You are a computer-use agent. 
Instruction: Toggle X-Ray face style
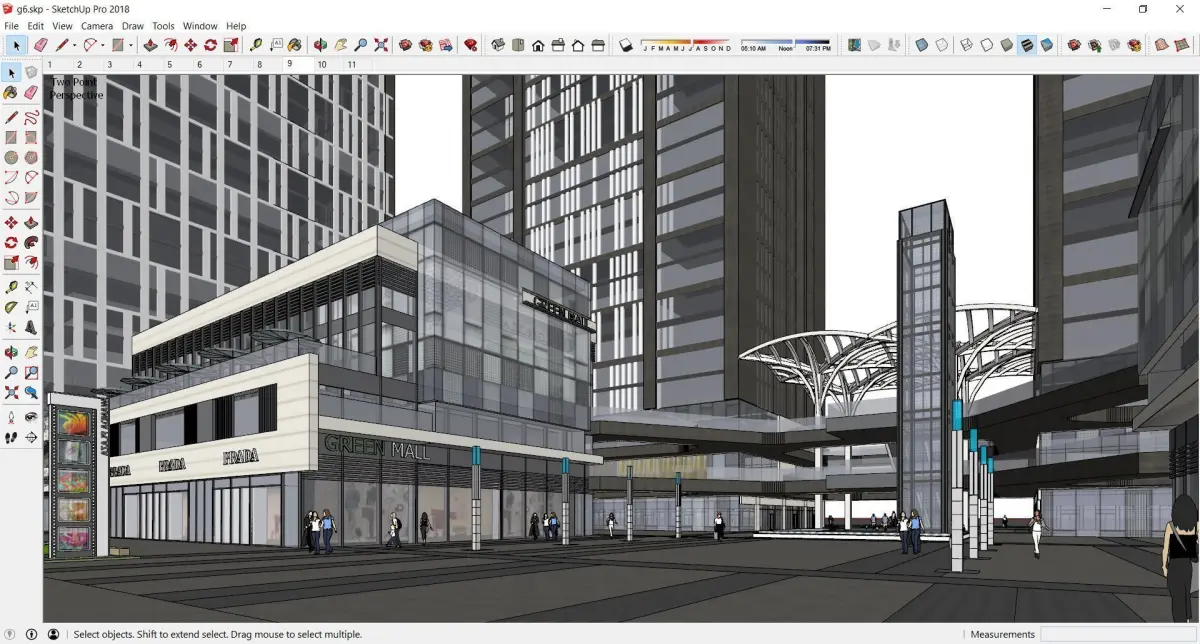point(921,45)
